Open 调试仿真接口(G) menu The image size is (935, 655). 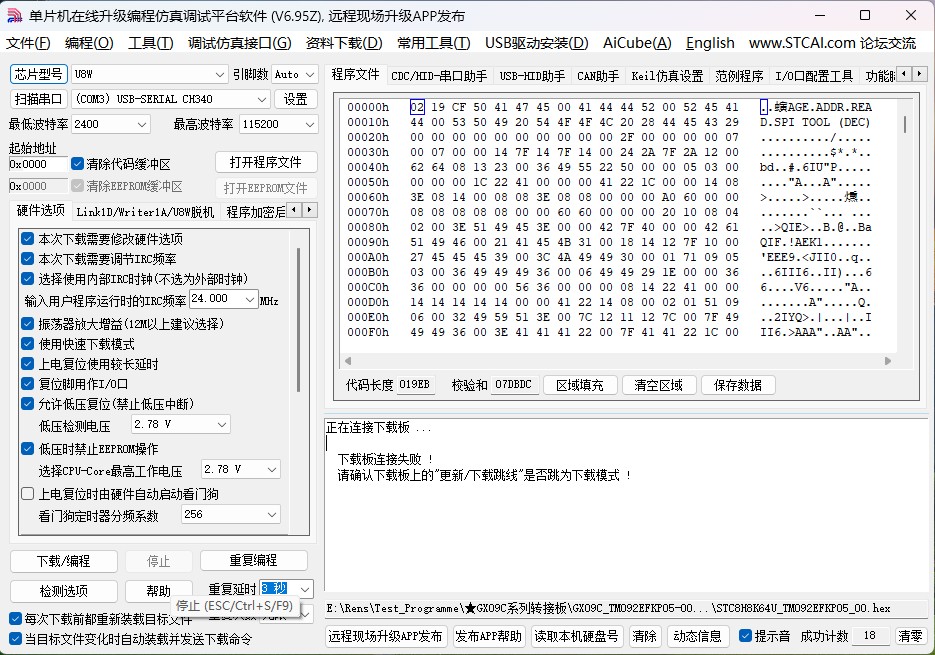pyautogui.click(x=239, y=43)
